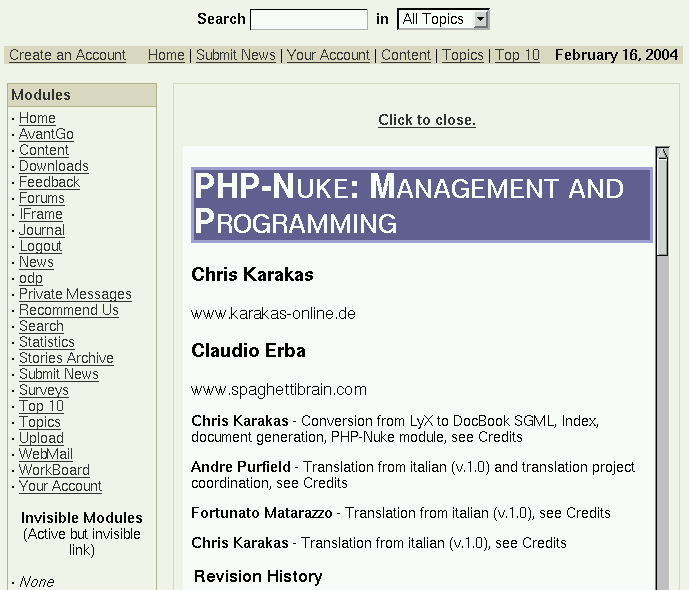Open WebMail from the Modules sidebar
The height and width of the screenshot is (590, 690).
click(46, 454)
